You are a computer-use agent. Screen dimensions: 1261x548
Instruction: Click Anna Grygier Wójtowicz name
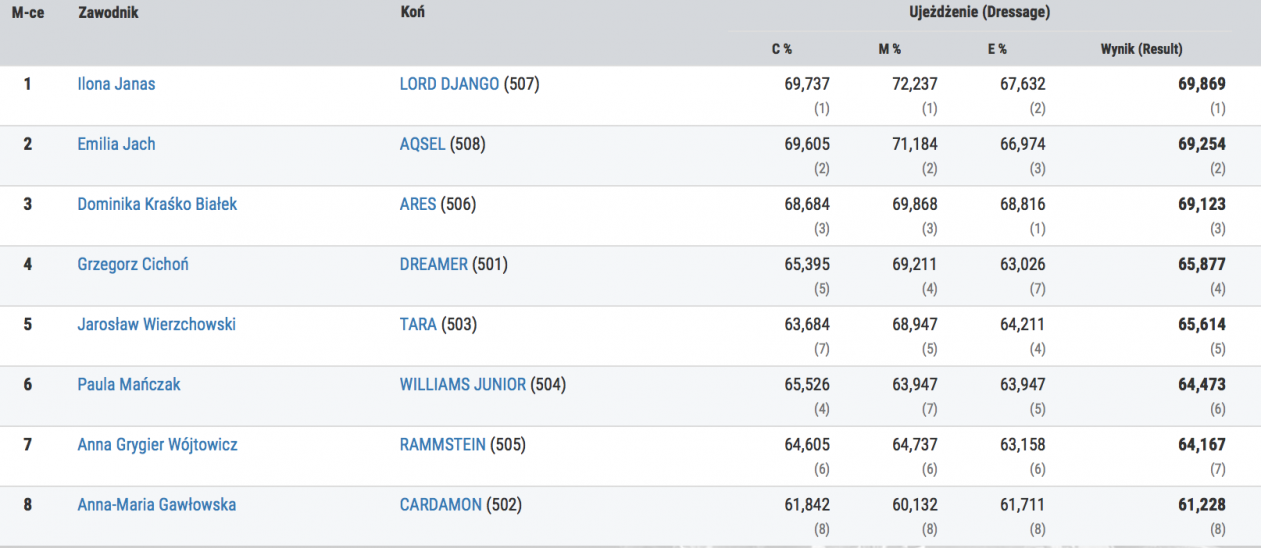click(x=157, y=444)
